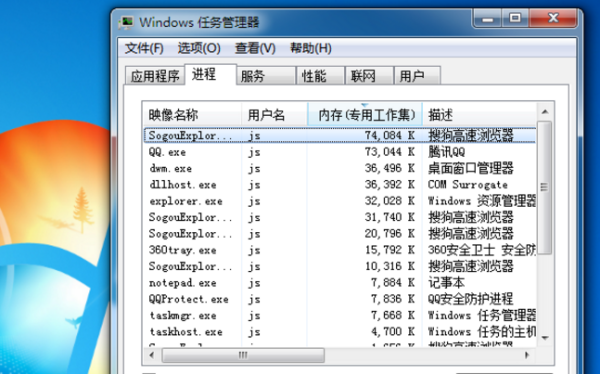
Task: Click the 记事本 description cell
Action: pos(446,283)
